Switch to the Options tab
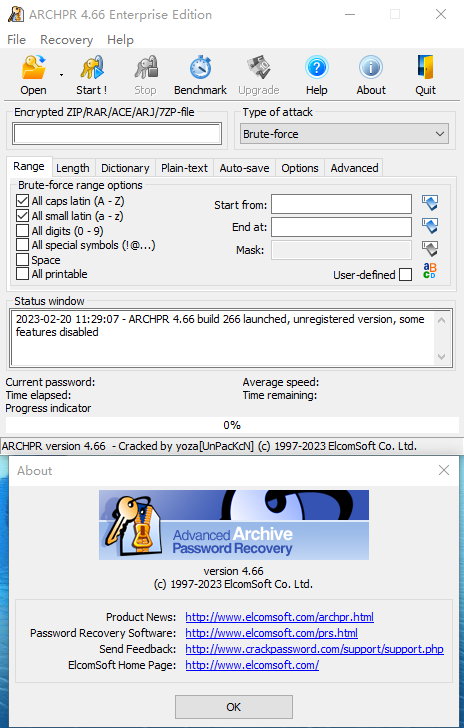This screenshot has height=728, width=464. click(300, 168)
